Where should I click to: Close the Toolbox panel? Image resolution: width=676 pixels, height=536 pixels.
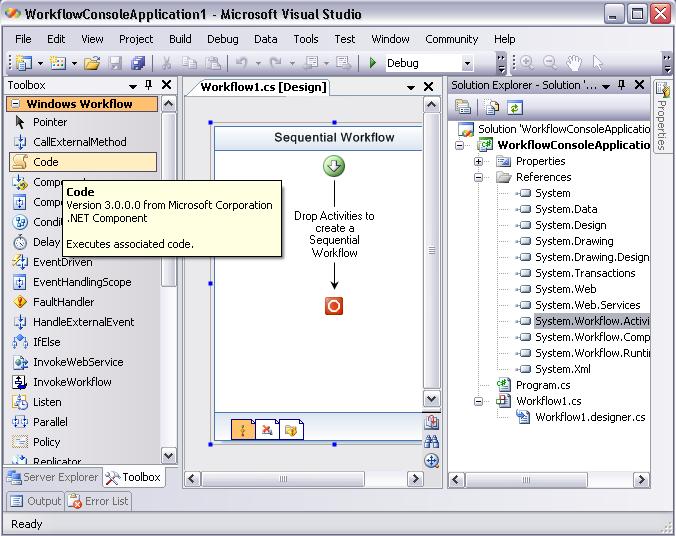167,85
